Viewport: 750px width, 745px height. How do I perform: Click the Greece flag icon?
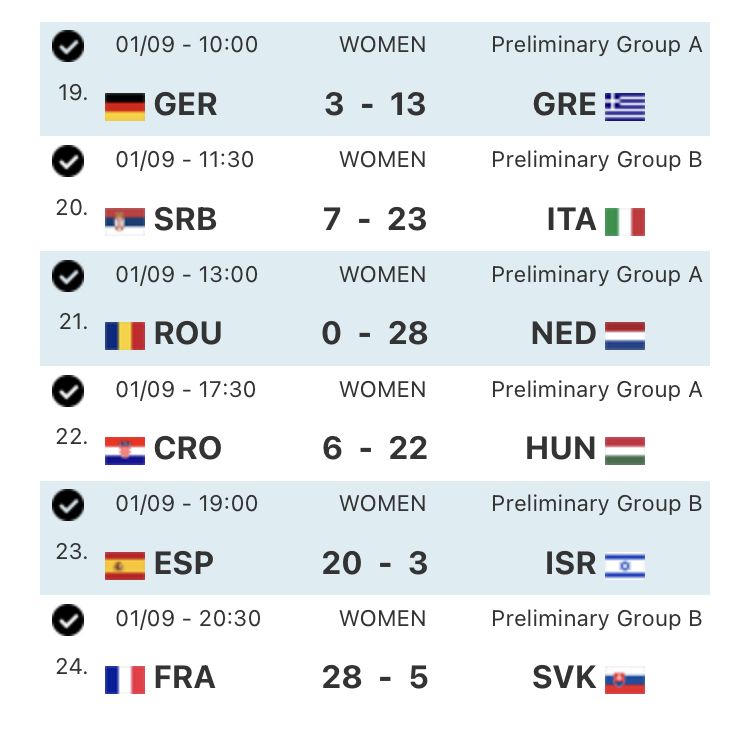(x=625, y=105)
